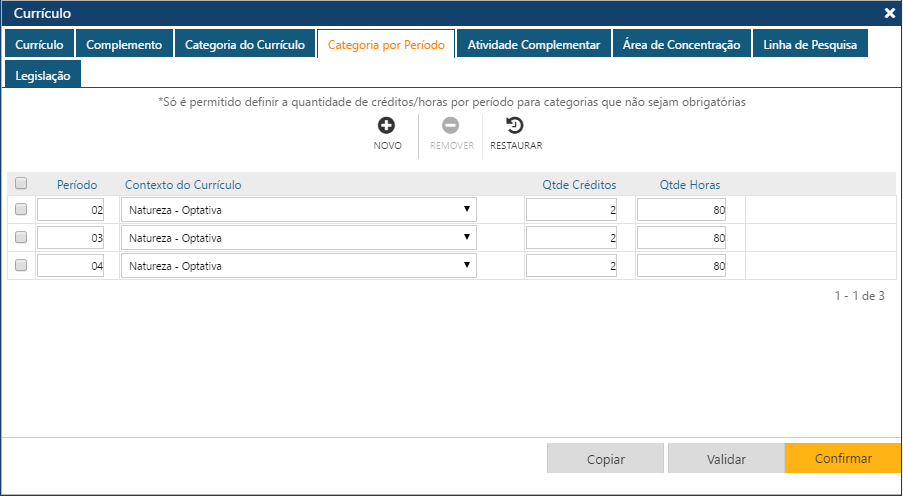The image size is (903, 496).
Task: Switch to the Complemento tab
Action: [124, 45]
